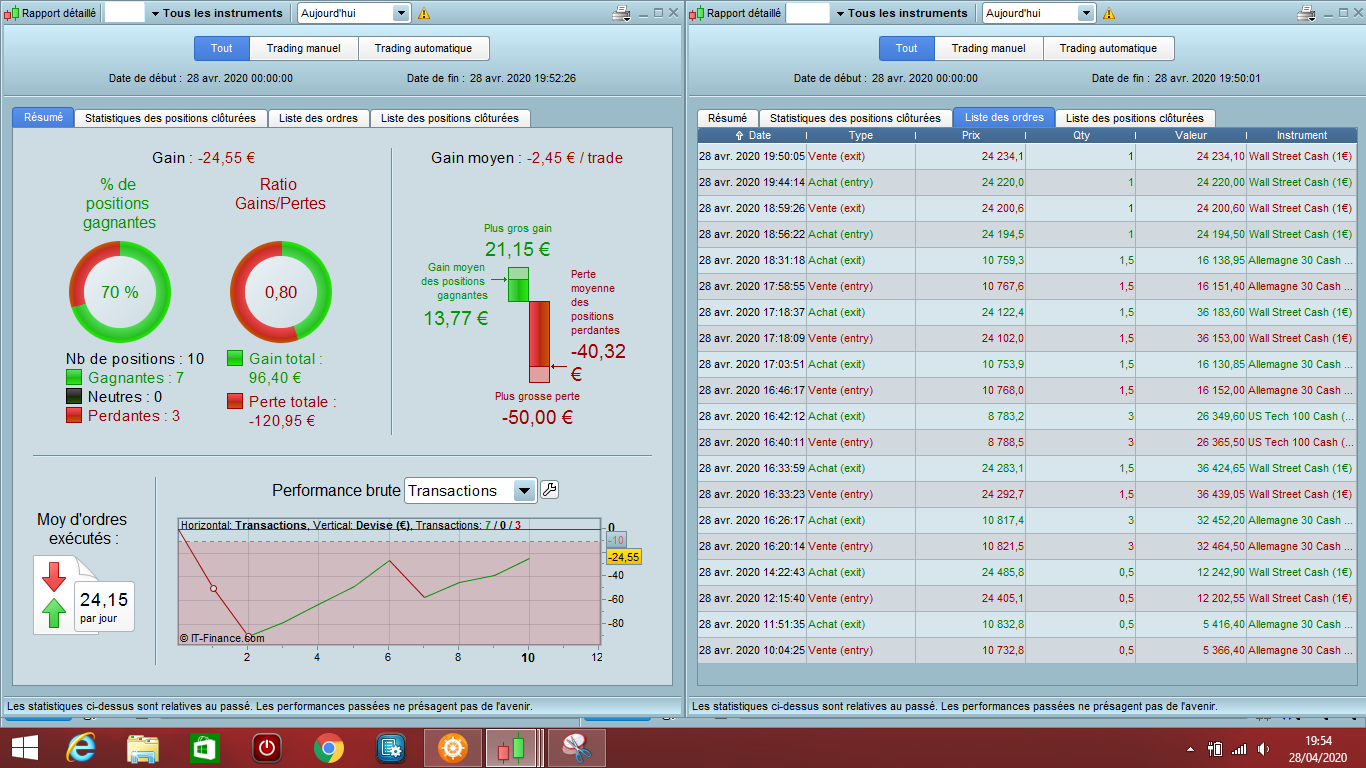This screenshot has height=768, width=1366.
Task: Click the value cell 26 365,50
Action: click(1191, 442)
